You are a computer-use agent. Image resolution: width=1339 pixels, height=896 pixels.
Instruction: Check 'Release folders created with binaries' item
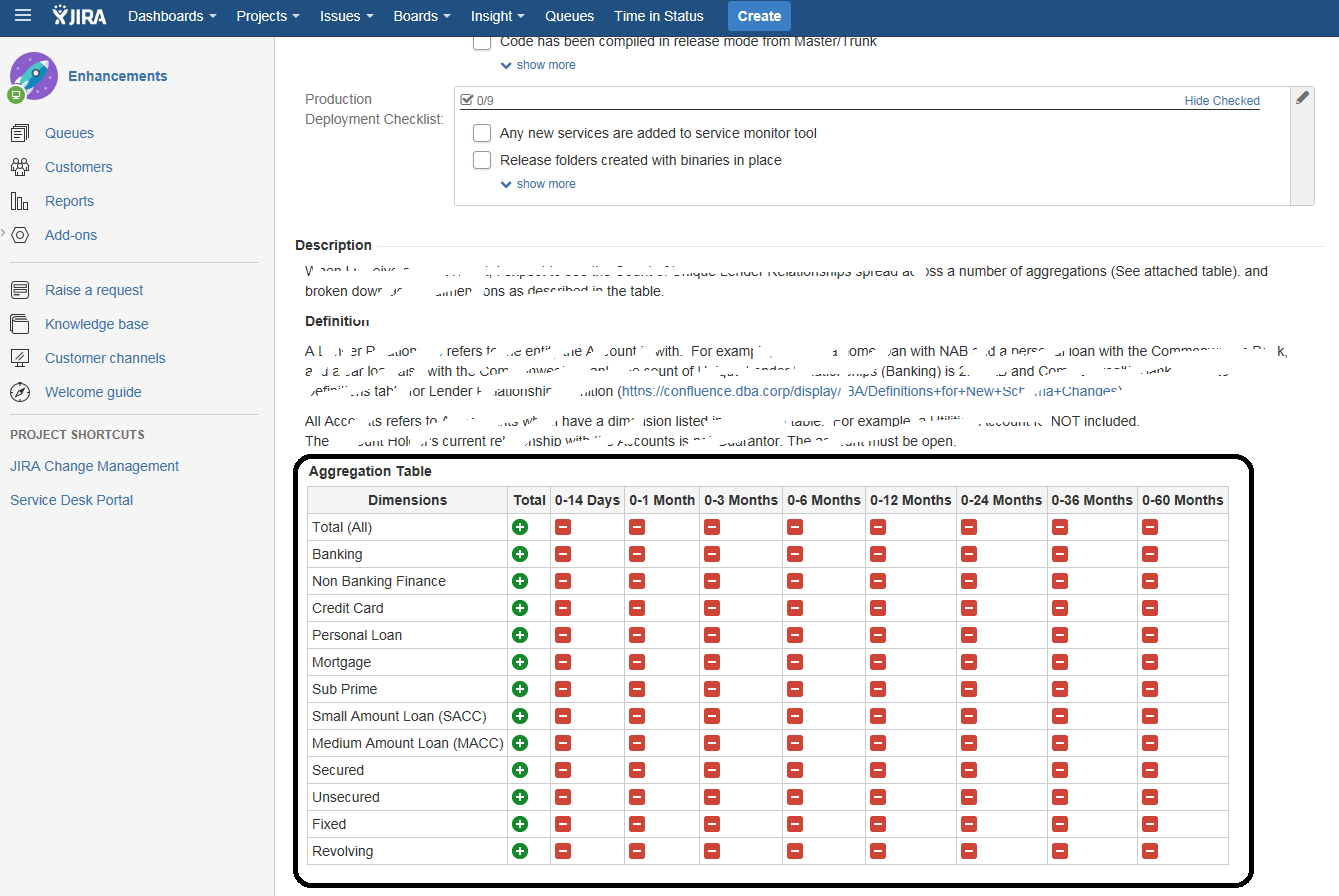(x=482, y=160)
